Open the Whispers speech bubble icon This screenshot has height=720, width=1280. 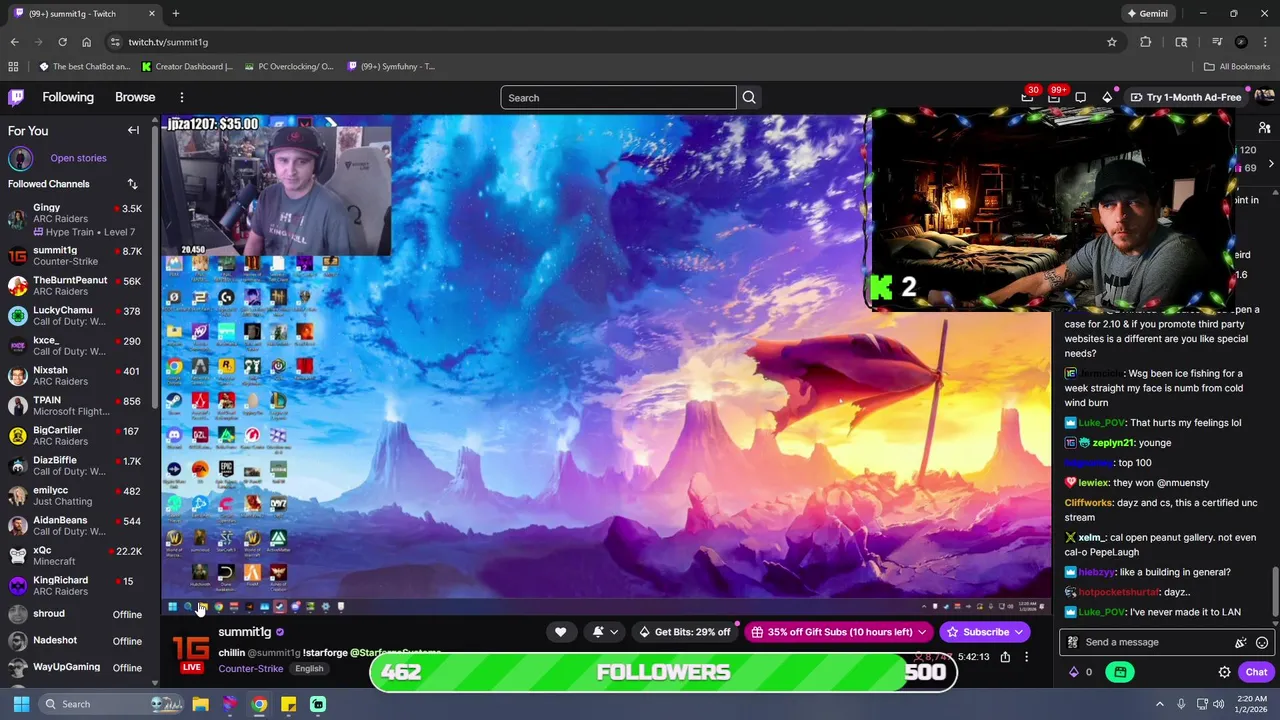pyautogui.click(x=1080, y=97)
